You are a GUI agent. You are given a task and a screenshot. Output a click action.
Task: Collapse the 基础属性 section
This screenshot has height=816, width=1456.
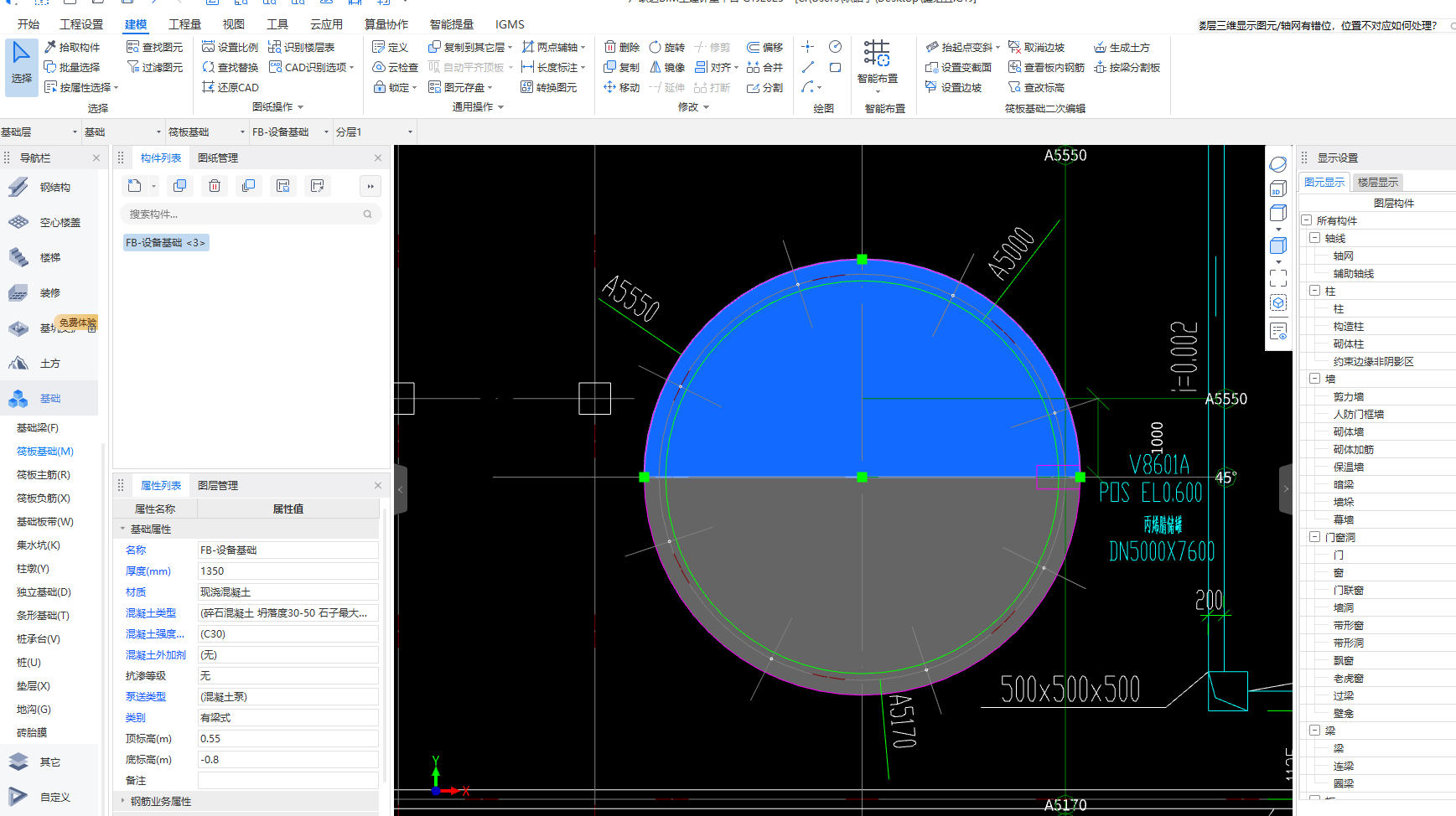[122, 529]
